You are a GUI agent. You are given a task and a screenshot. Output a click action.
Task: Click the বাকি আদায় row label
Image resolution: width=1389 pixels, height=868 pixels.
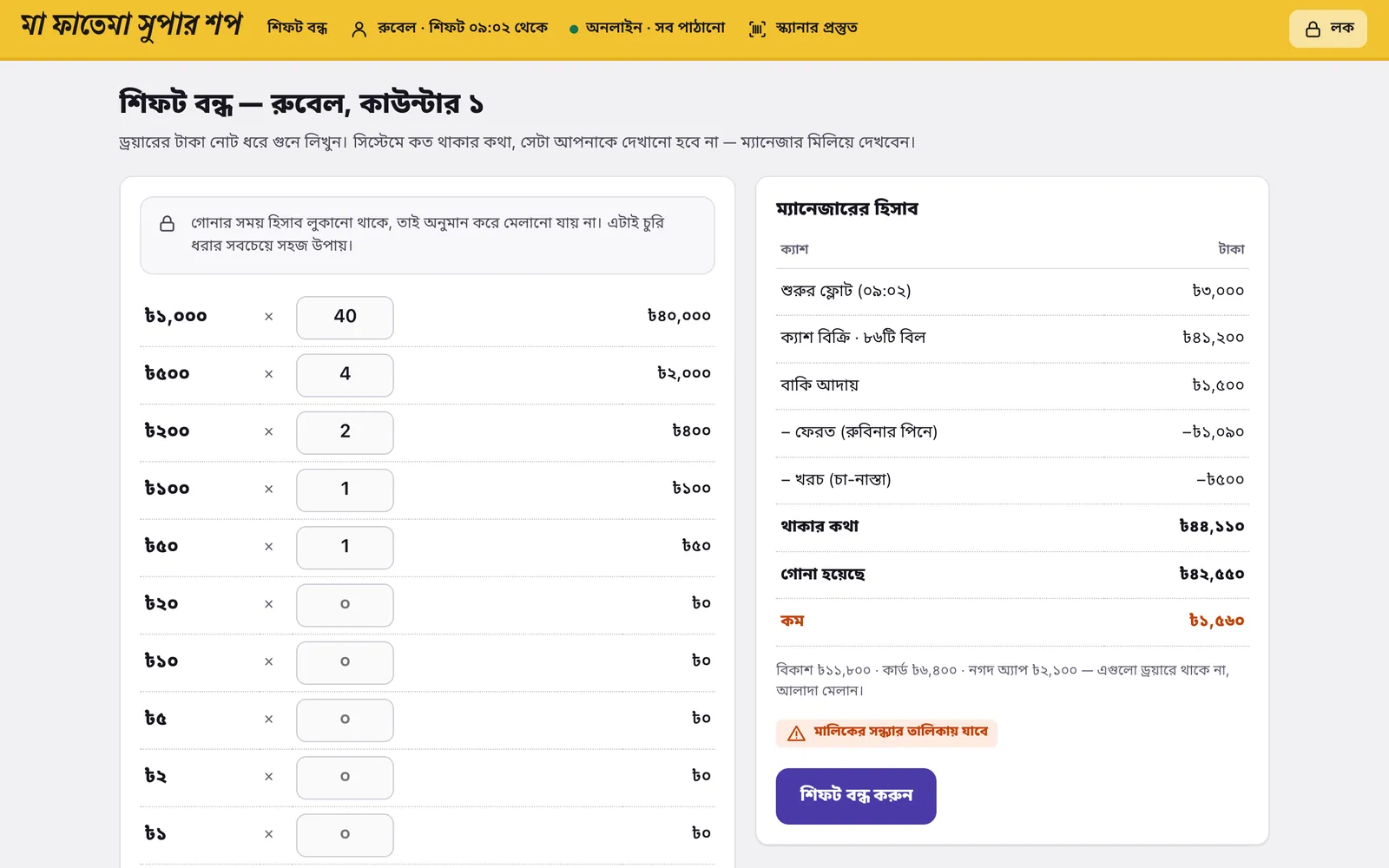pos(820,385)
